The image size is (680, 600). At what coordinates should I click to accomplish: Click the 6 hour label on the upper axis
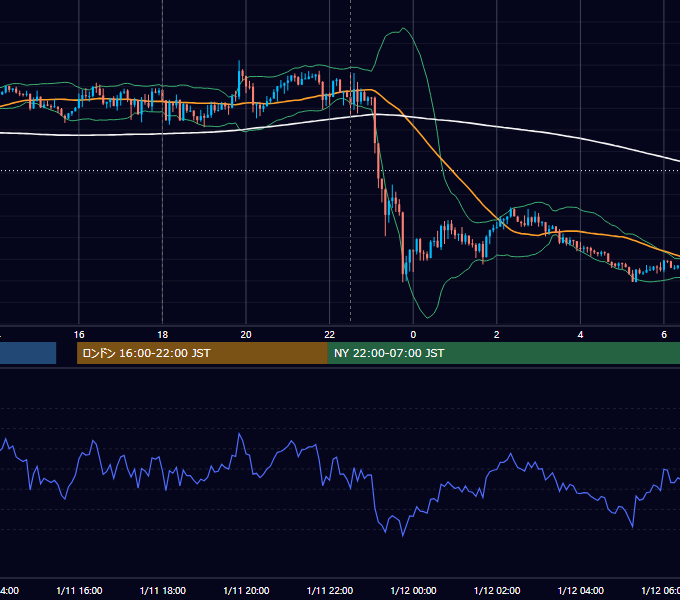tap(664, 335)
